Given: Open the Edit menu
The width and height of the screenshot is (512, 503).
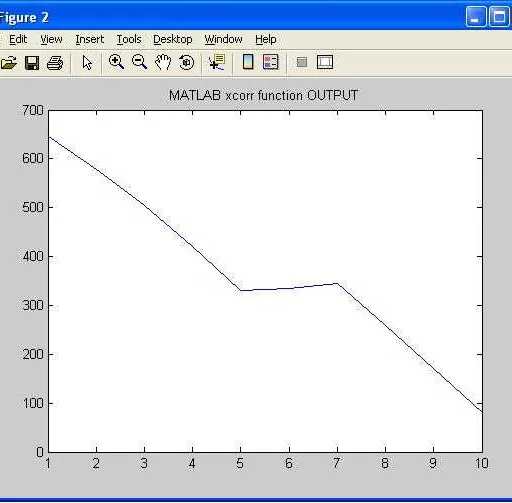Looking at the screenshot, I should click(x=18, y=39).
